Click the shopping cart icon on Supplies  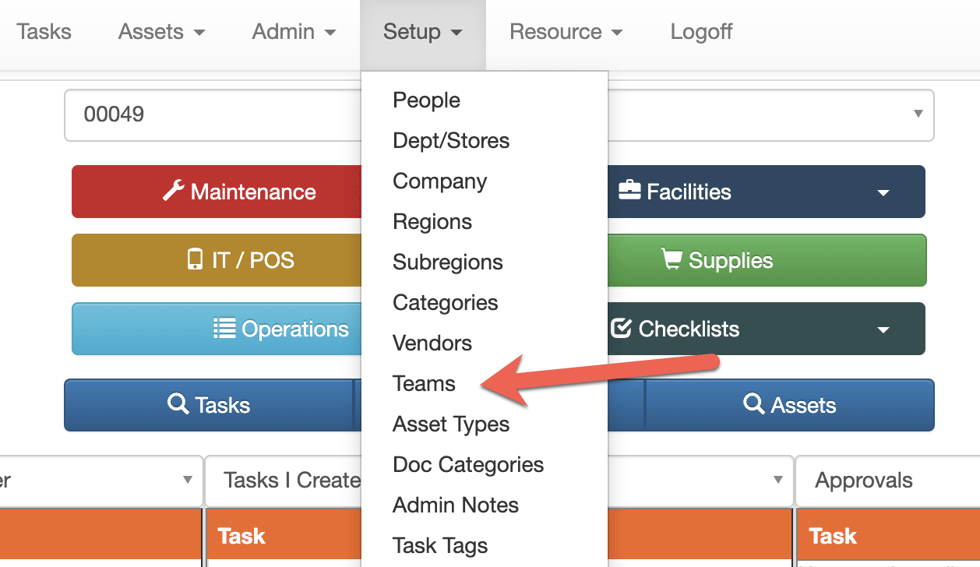671,260
